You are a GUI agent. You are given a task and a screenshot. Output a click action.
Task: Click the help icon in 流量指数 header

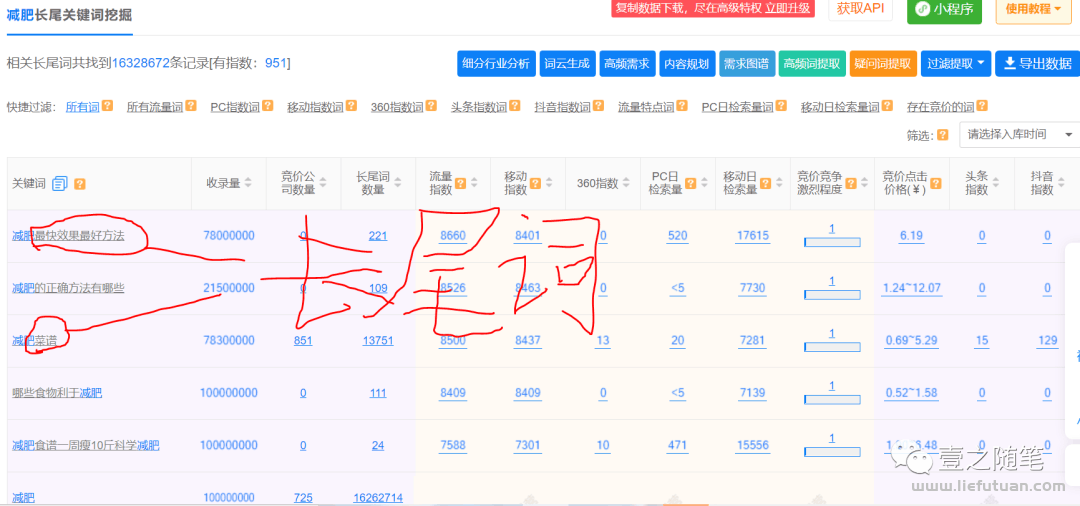(461, 183)
